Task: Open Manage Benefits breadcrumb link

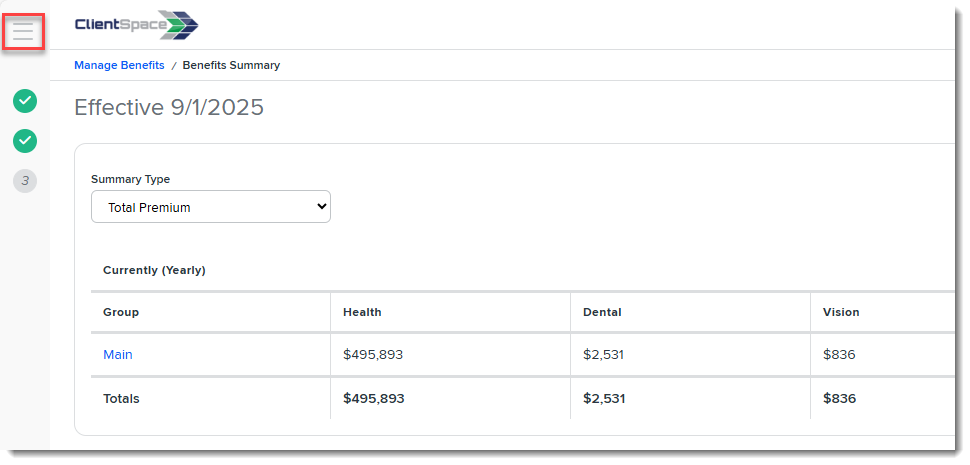Action: tap(119, 65)
